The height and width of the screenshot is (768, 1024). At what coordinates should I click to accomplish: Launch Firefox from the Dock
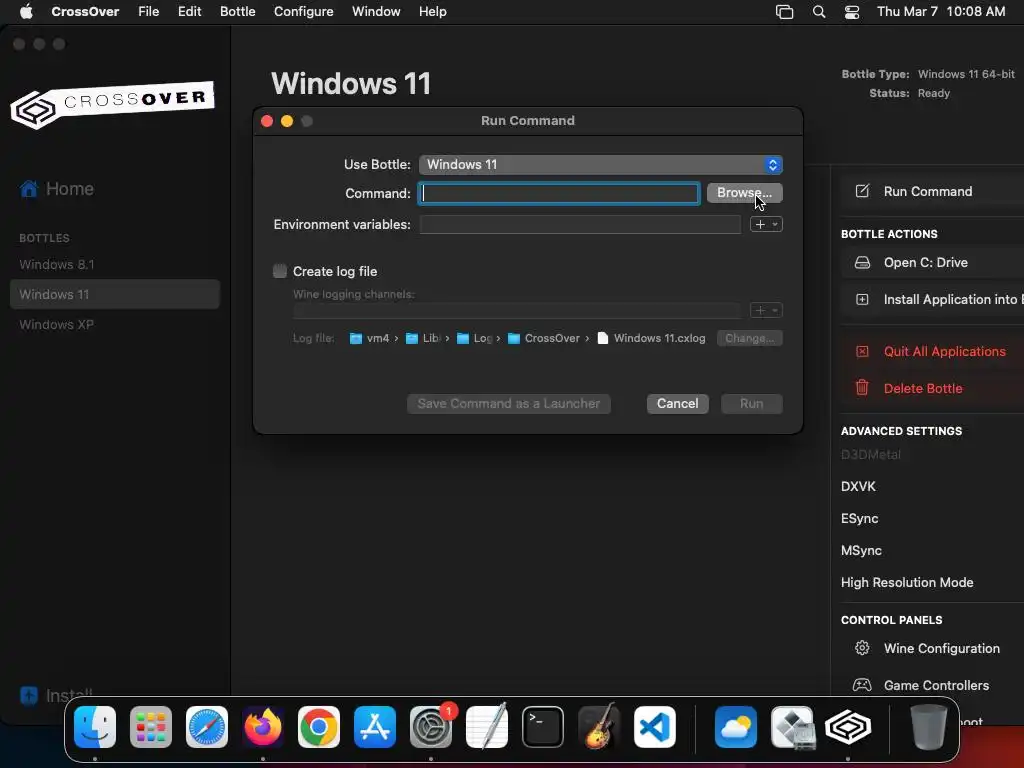click(263, 727)
